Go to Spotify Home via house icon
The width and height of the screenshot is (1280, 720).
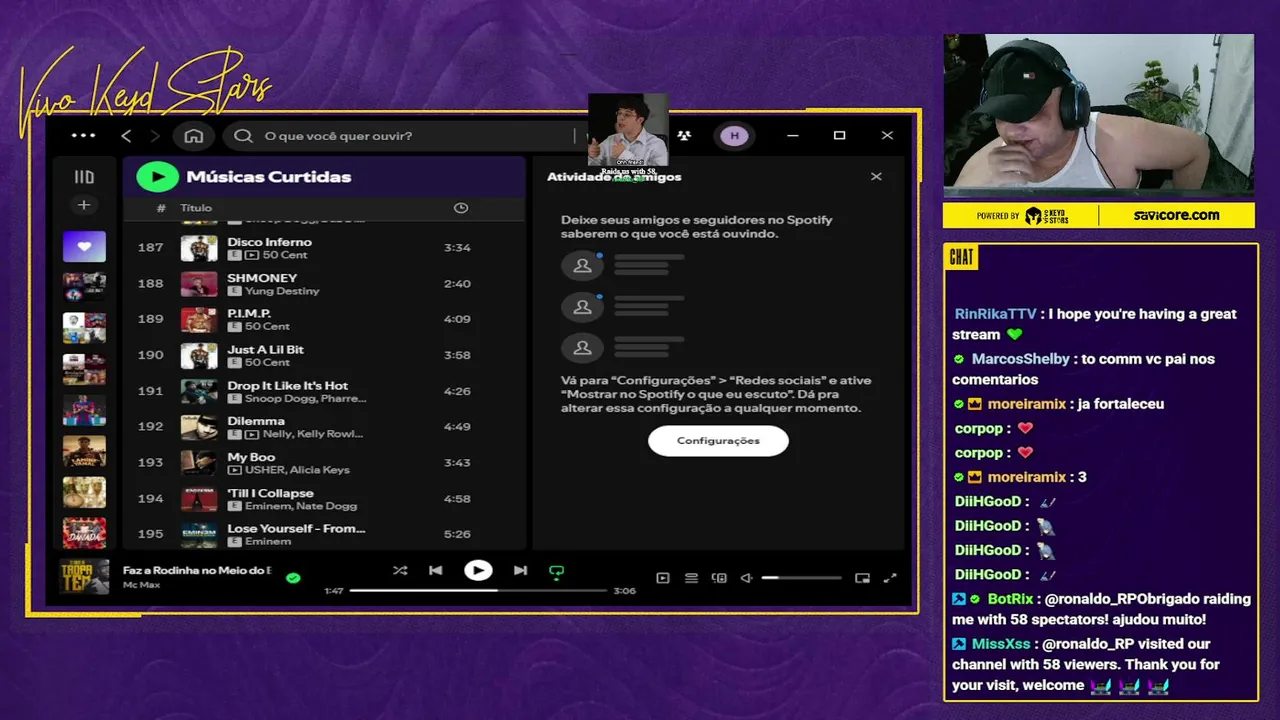tap(194, 136)
